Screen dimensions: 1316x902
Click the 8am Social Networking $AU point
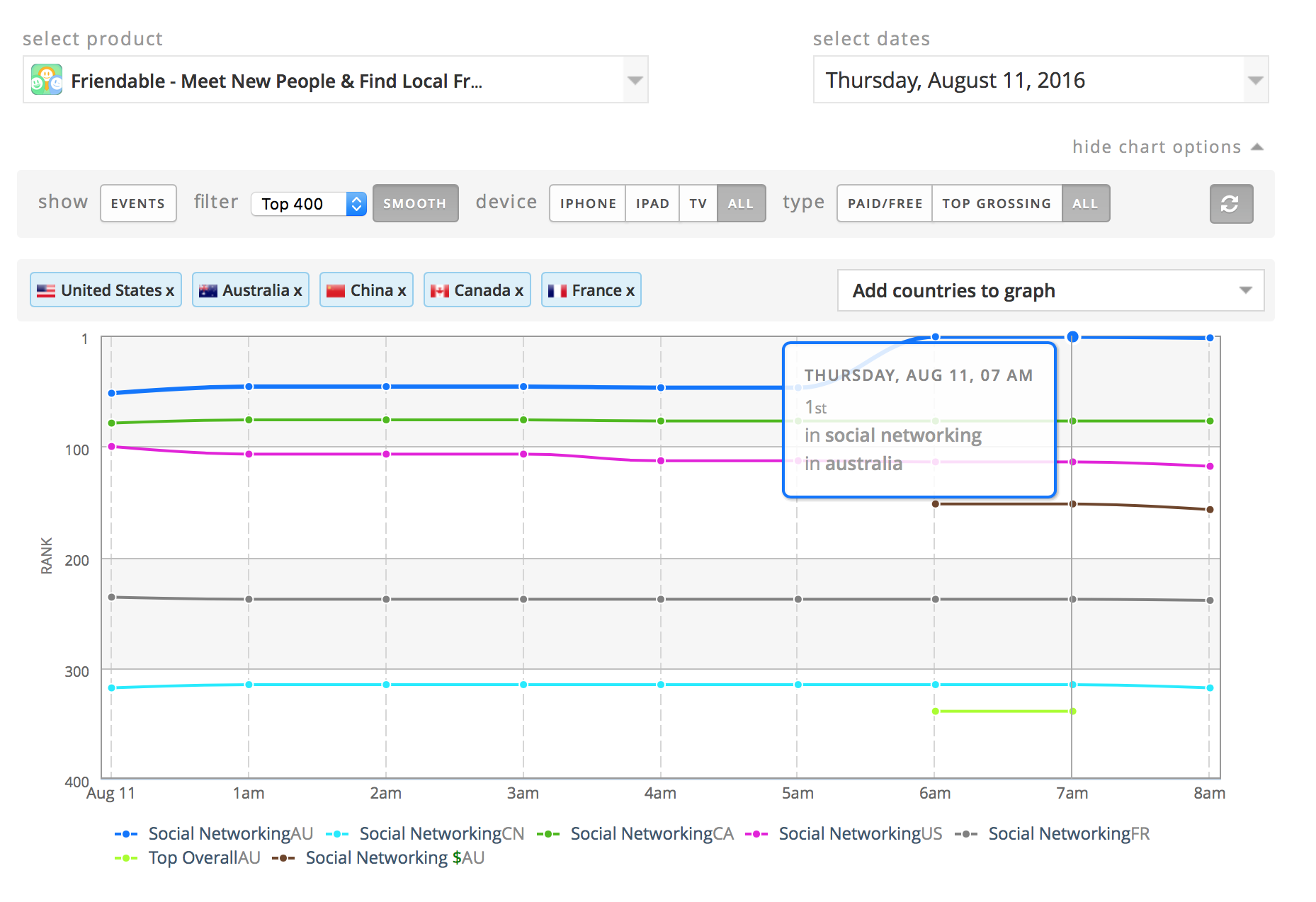pos(1210,510)
